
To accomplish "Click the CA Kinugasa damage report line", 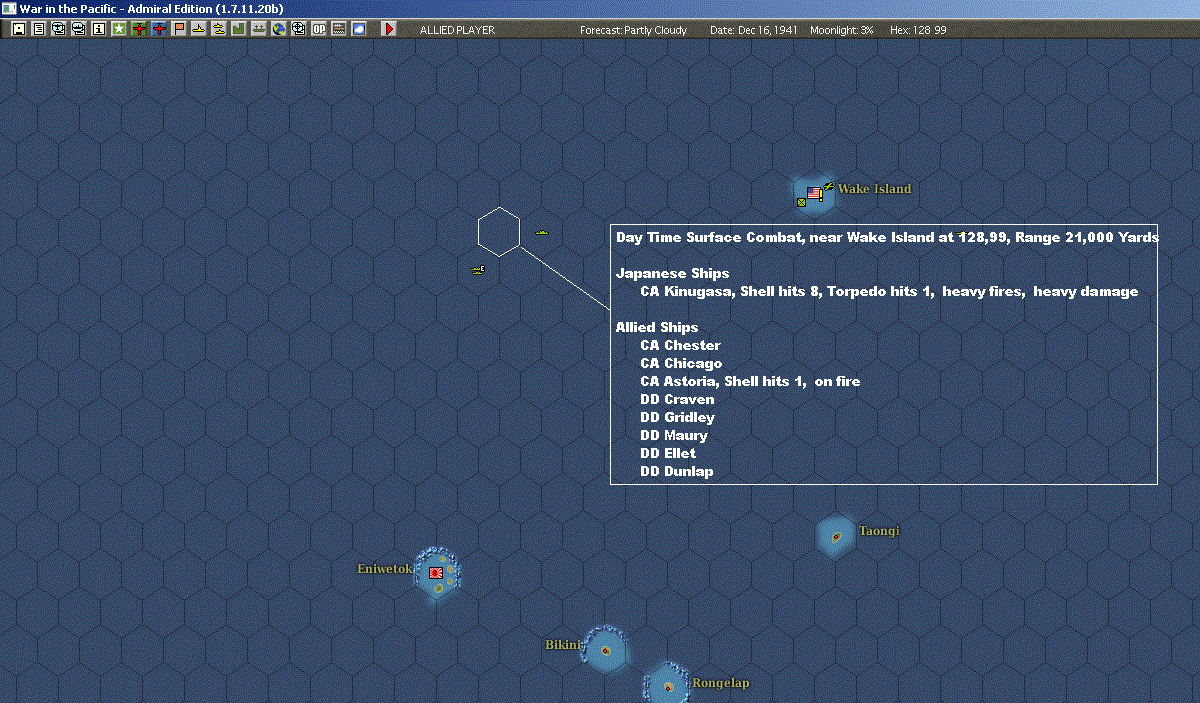I will (x=889, y=292).
